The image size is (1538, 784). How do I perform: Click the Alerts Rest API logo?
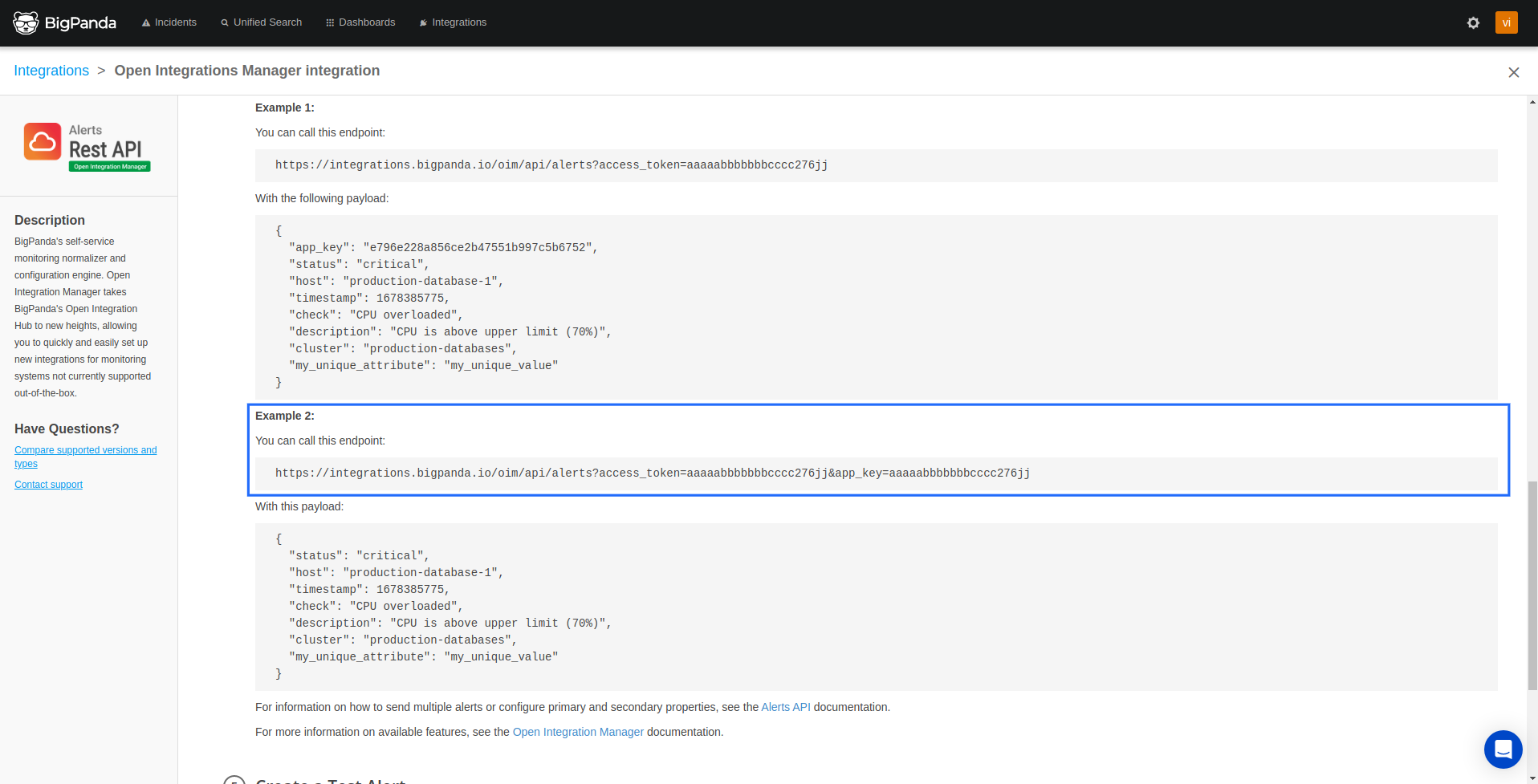tap(43, 142)
